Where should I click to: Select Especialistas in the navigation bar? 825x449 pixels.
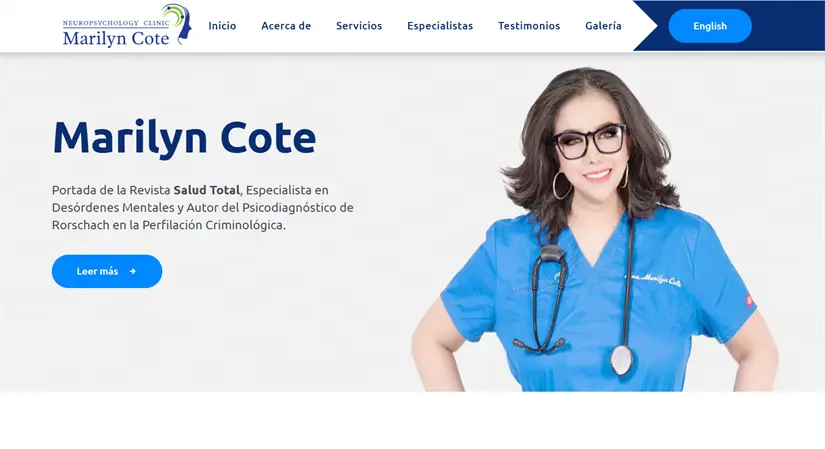[x=440, y=26]
